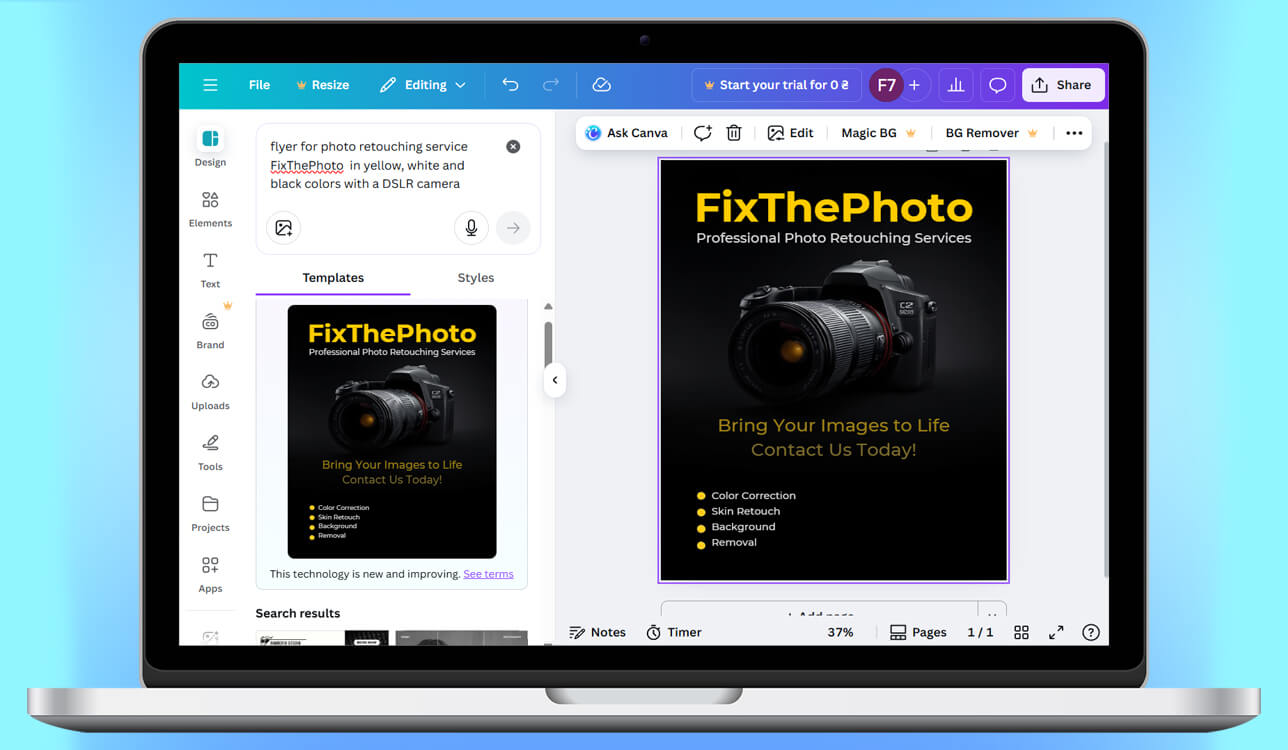Select the 'Color Correction' bullet on canvas
The height and width of the screenshot is (750, 1288).
753,496
